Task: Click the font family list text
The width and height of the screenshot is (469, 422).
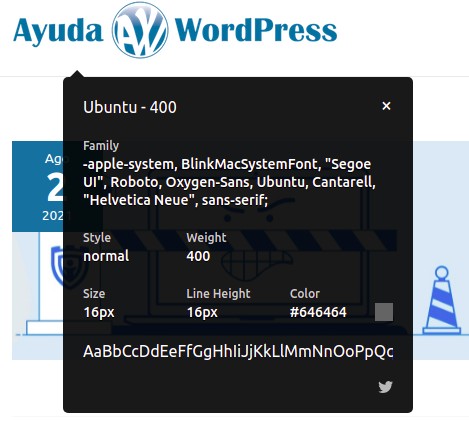Action: (x=229, y=182)
